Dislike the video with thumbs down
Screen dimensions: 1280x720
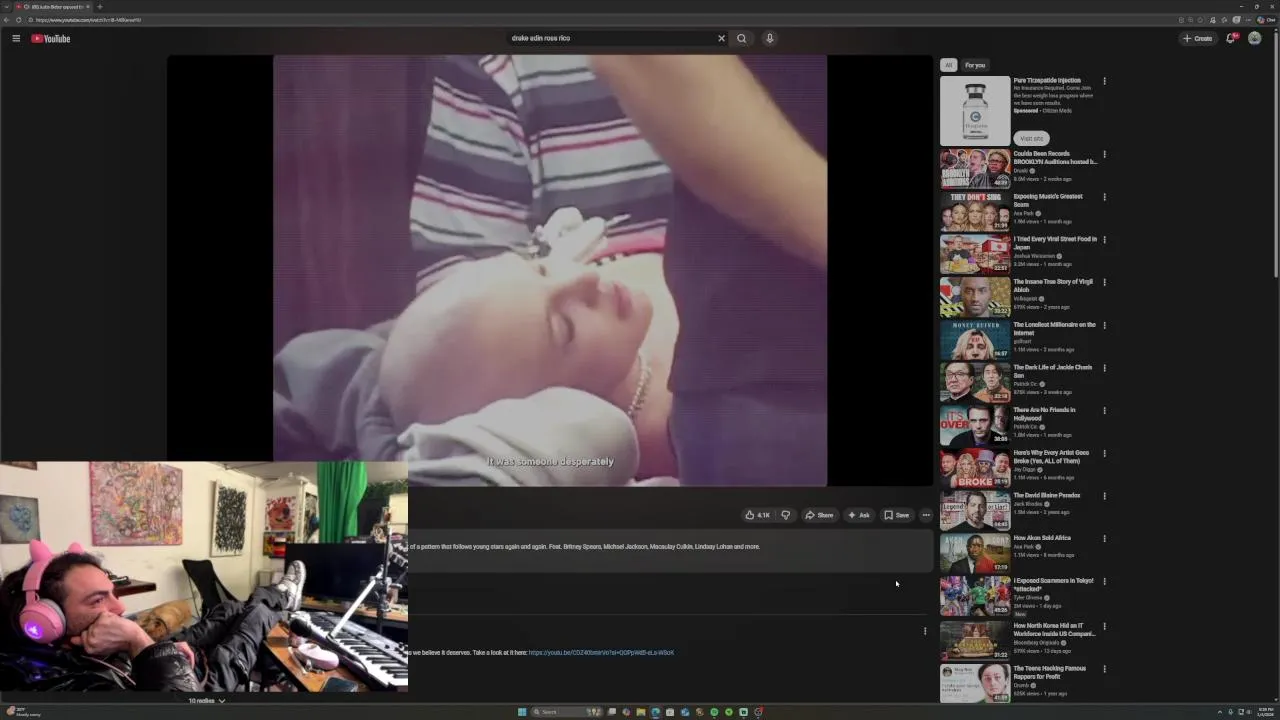pos(786,515)
